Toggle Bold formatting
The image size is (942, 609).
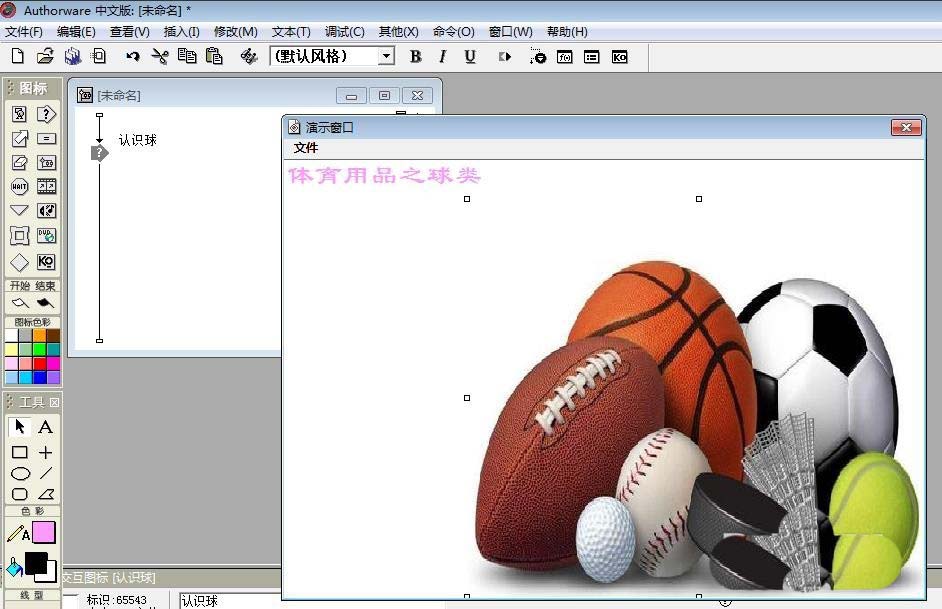point(415,56)
